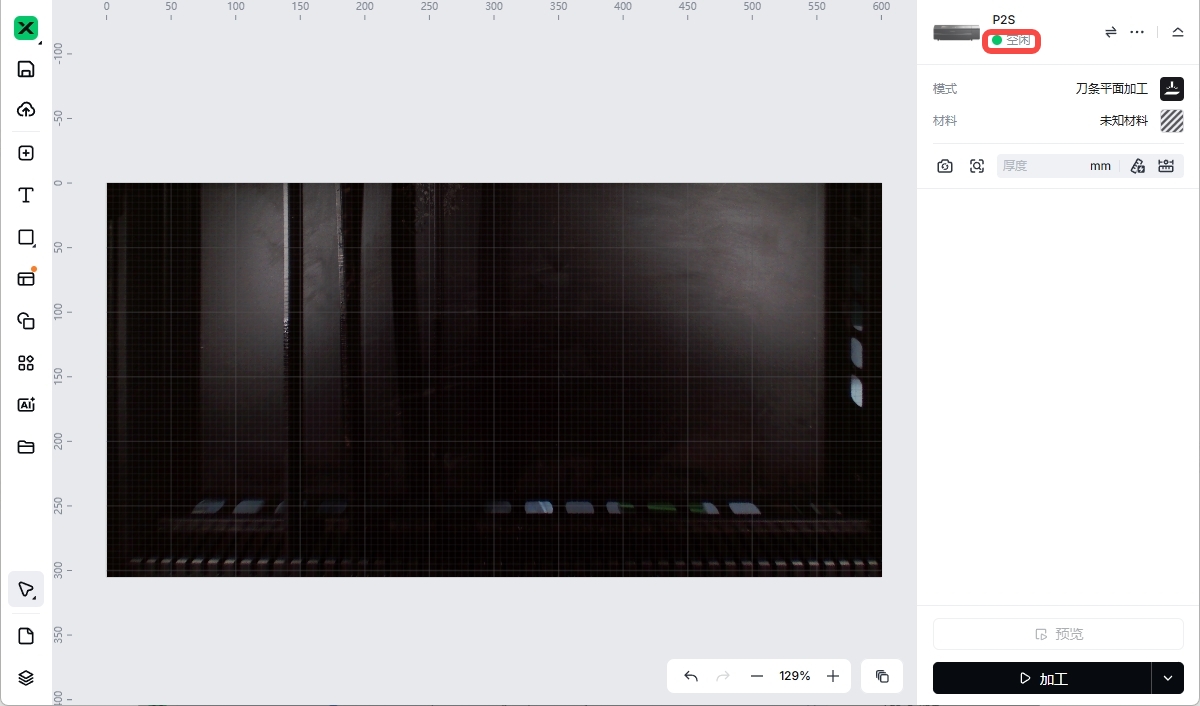The height and width of the screenshot is (706, 1200).
Task: Open the layers panel icon
Action: (26, 677)
